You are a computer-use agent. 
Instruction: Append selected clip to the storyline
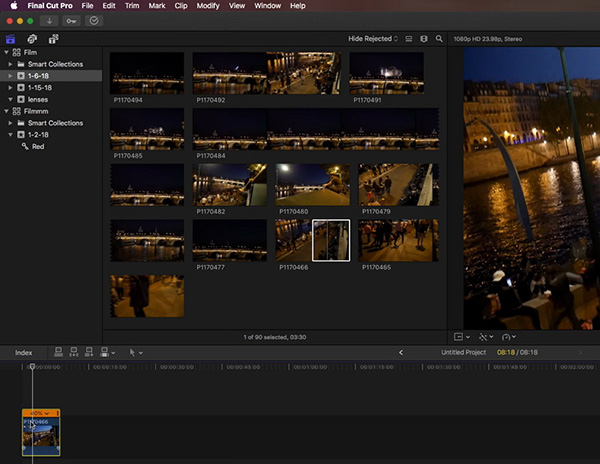tap(89, 352)
